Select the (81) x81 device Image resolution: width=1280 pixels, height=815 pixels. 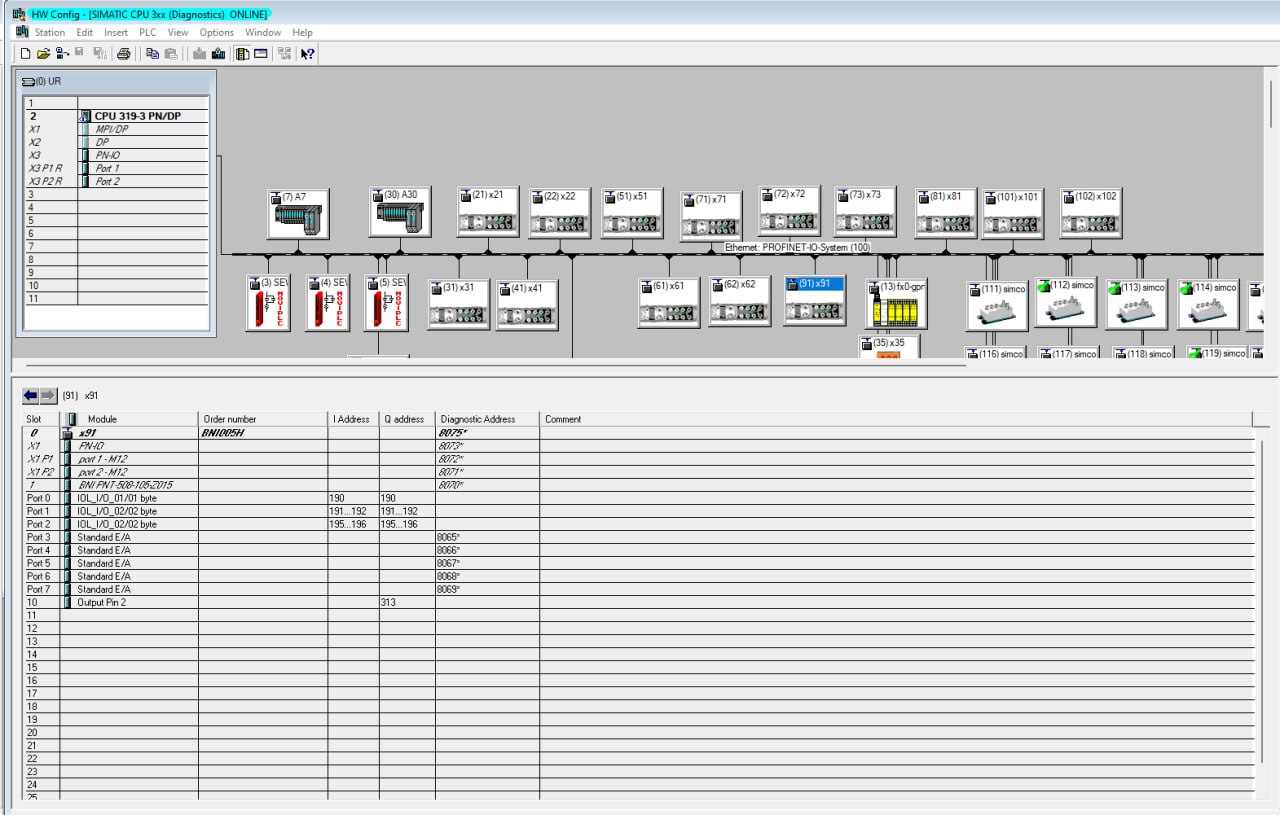(946, 212)
